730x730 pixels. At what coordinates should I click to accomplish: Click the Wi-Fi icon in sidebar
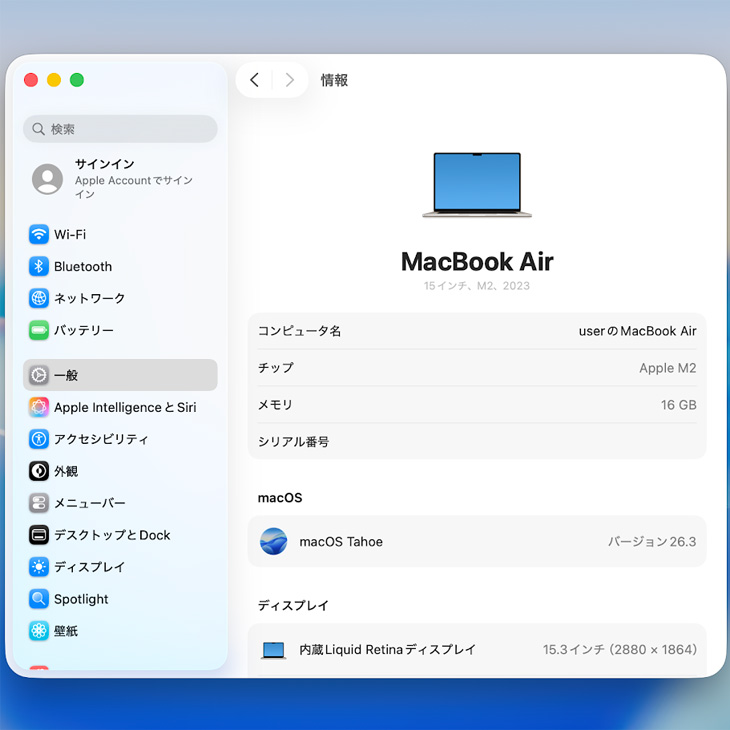[x=39, y=235]
